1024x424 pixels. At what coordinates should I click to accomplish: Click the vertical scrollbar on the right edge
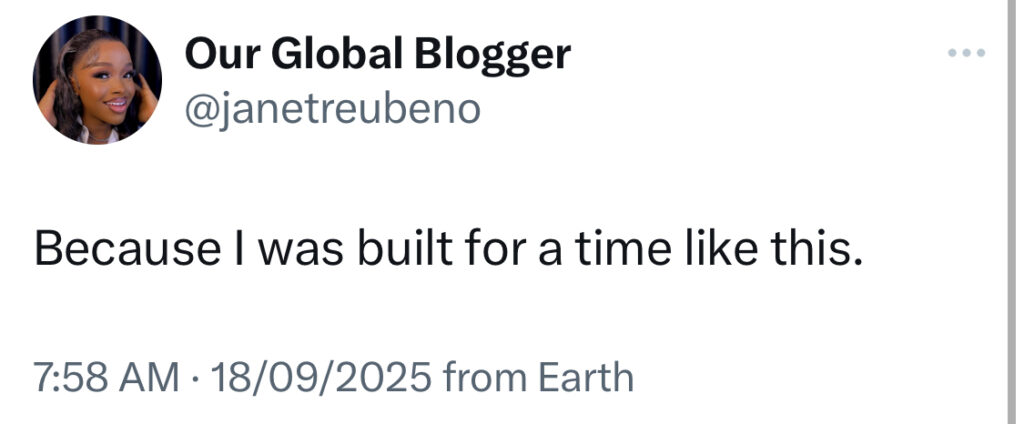coord(1011,212)
